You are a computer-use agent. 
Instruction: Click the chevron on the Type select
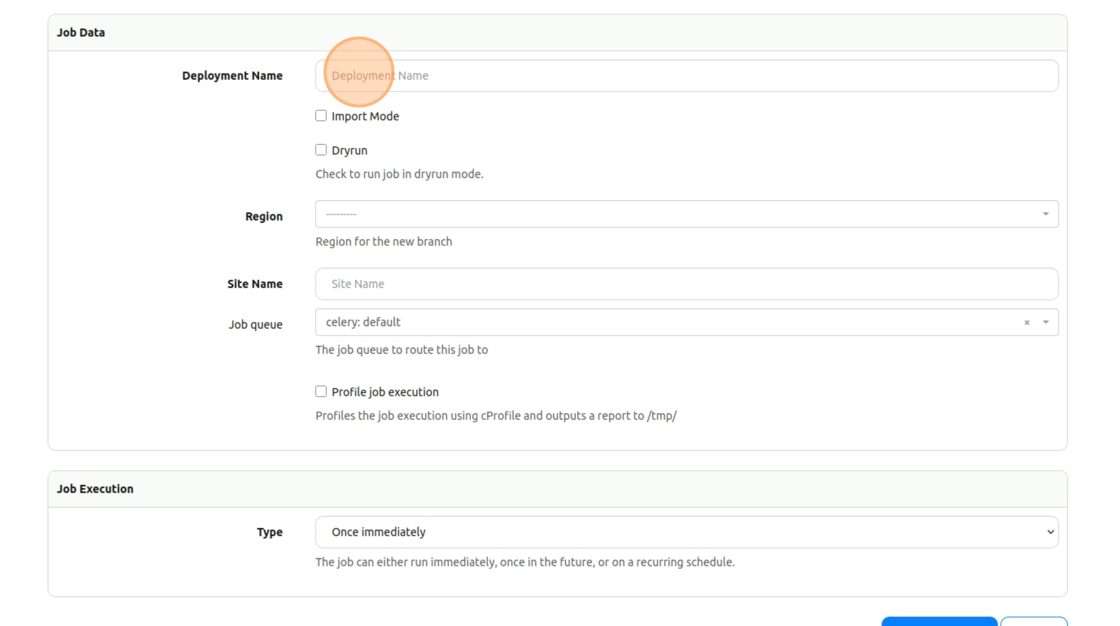coord(1050,532)
